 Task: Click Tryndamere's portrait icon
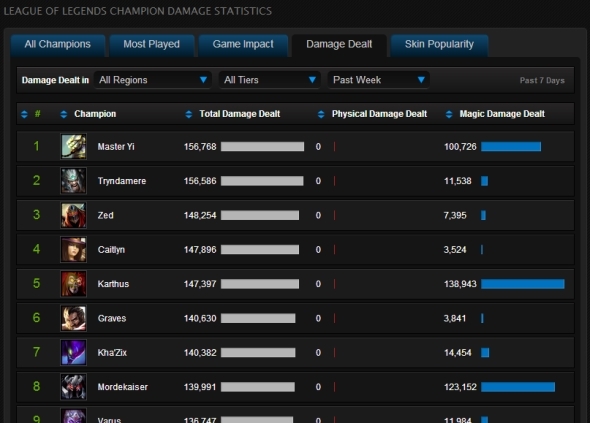(73, 181)
